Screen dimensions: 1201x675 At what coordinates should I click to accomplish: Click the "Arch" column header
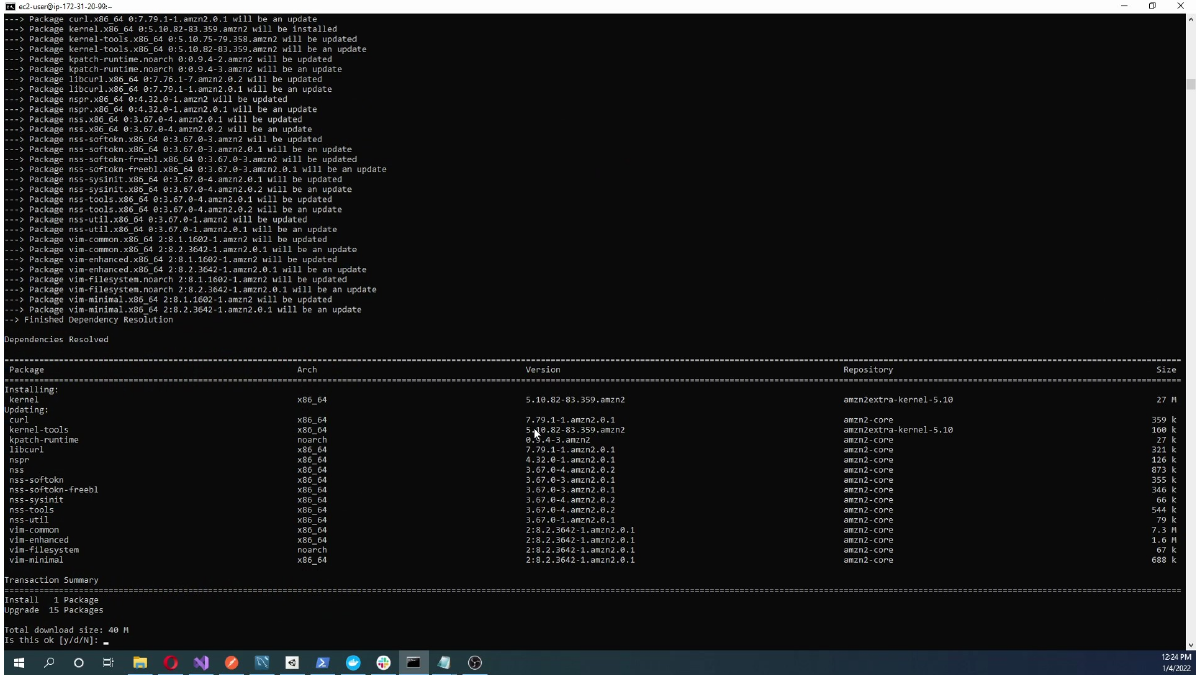click(x=307, y=369)
